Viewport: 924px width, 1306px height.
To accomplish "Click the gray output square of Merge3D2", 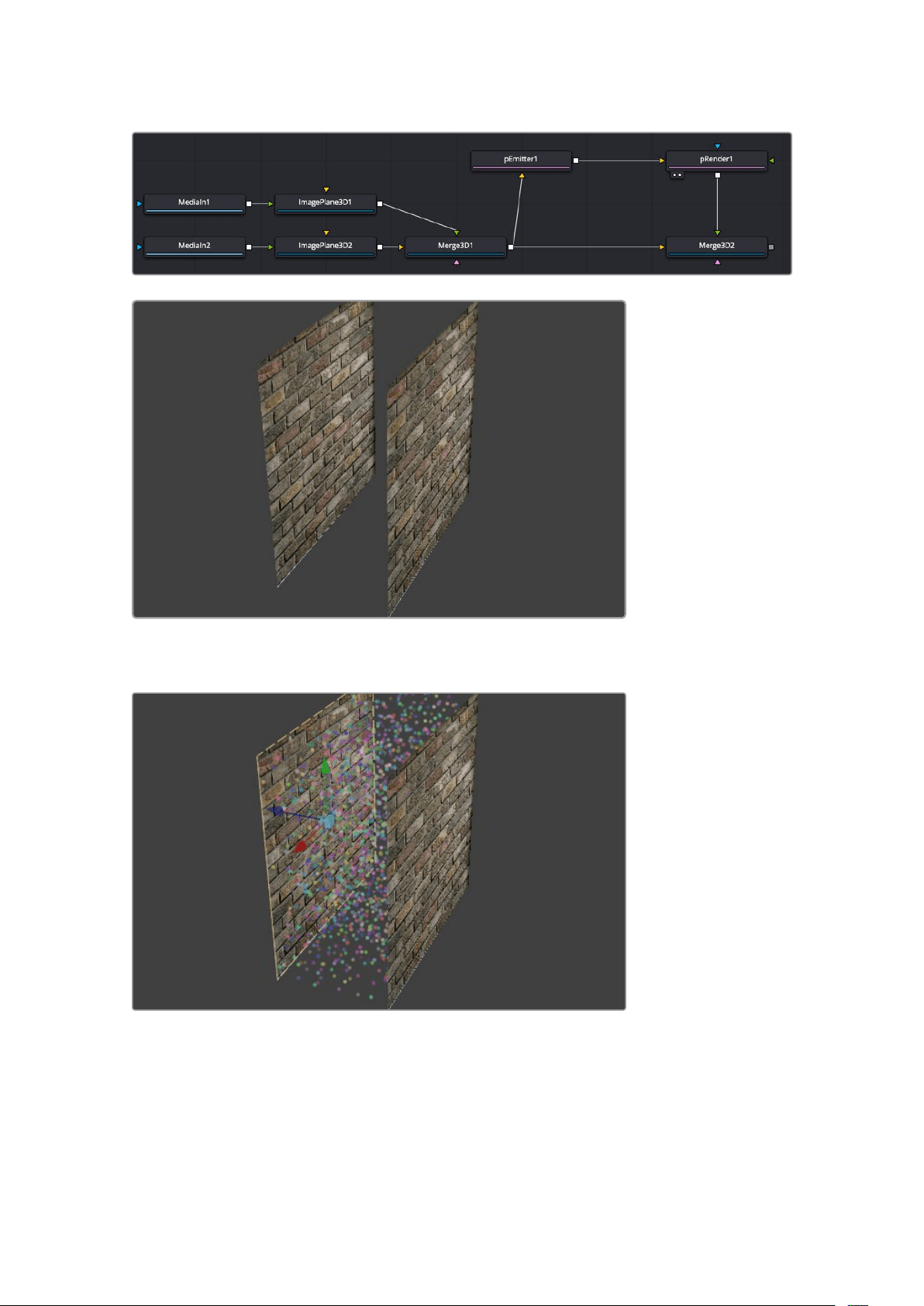I will pos(771,247).
